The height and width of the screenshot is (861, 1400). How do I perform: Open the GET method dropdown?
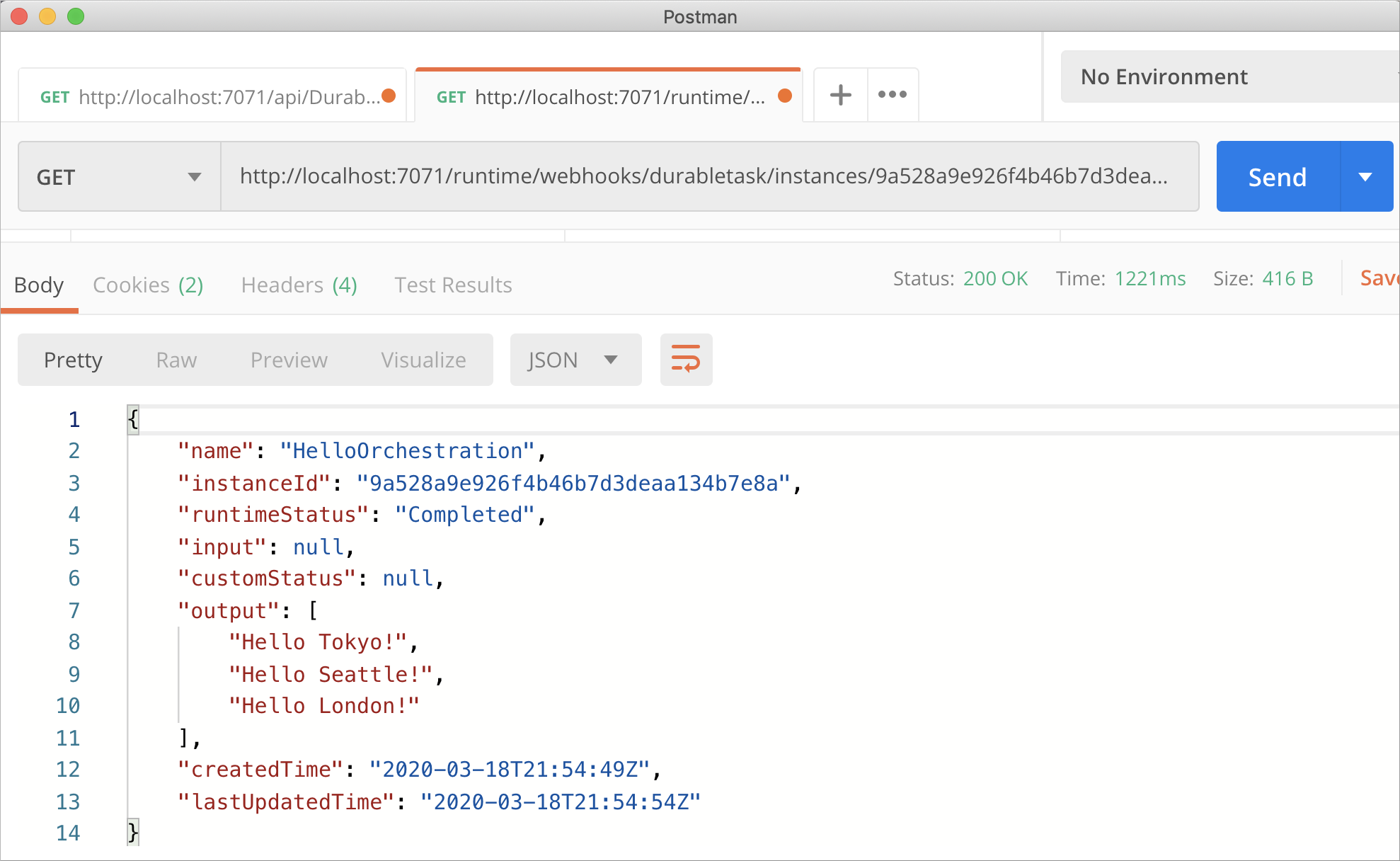[117, 176]
